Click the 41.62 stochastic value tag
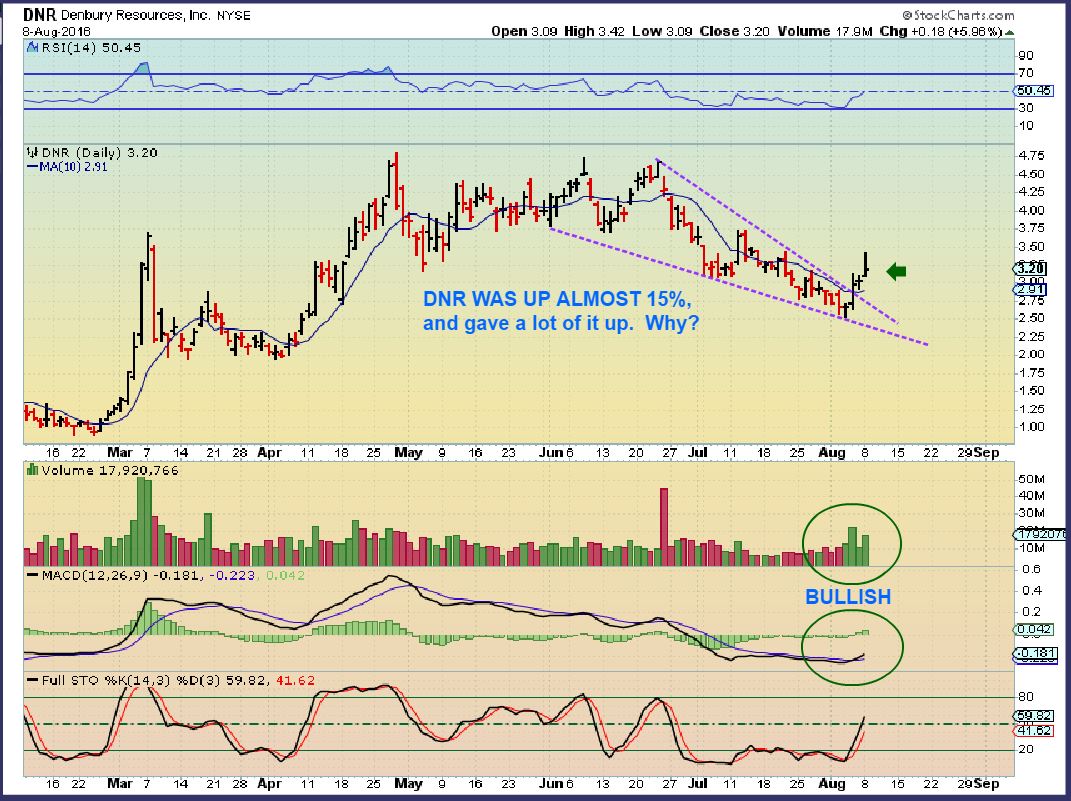The image size is (1071, 801). pos(1034,731)
